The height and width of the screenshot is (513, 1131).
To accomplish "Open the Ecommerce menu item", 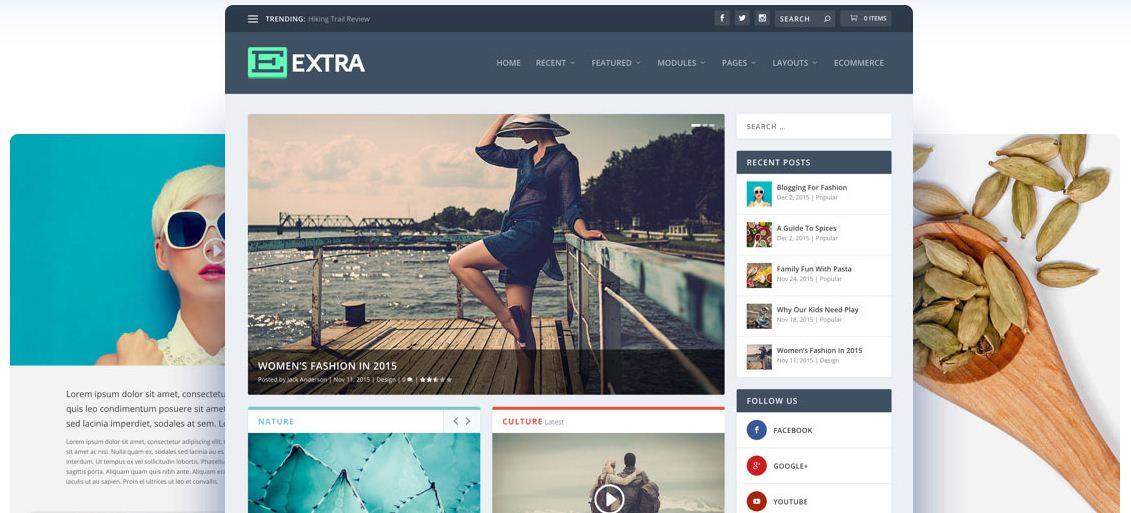I will [x=858, y=63].
